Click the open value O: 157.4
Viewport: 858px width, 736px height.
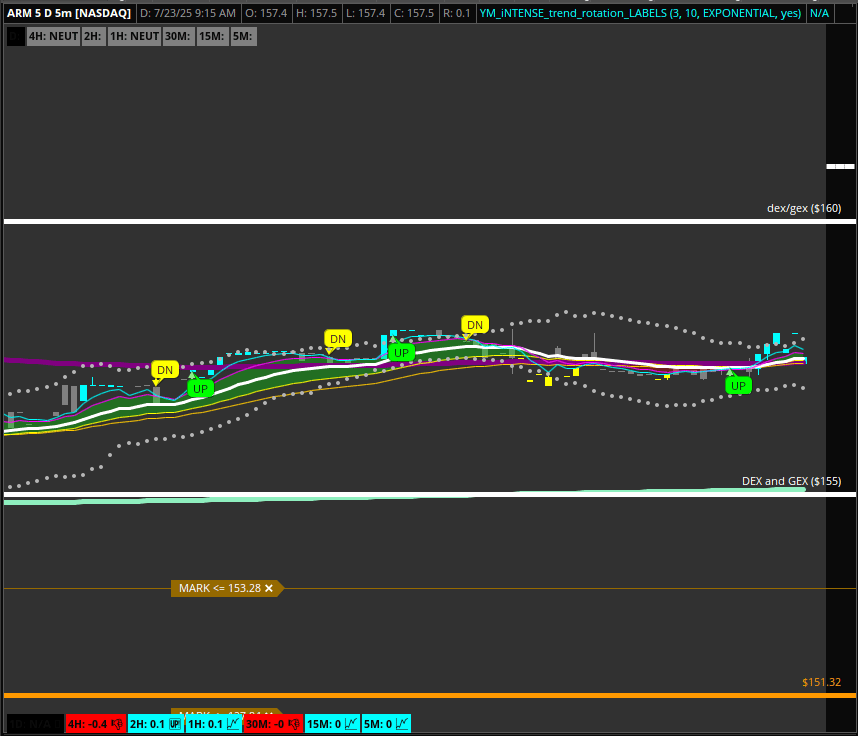(266, 13)
